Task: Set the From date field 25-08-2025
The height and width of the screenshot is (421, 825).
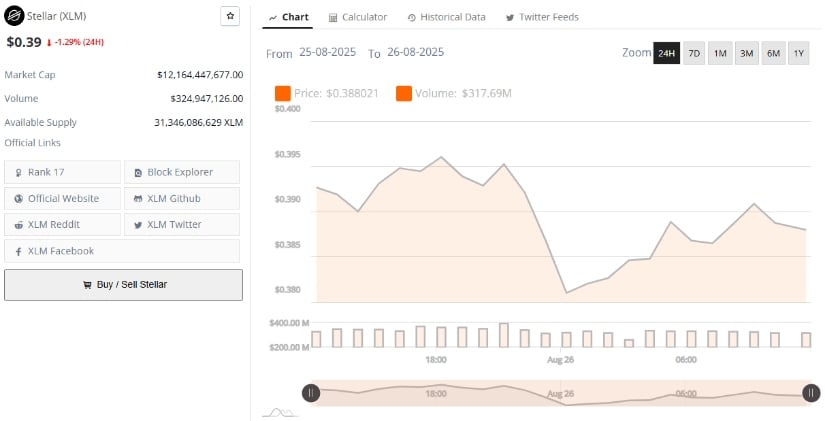Action: [x=327, y=52]
